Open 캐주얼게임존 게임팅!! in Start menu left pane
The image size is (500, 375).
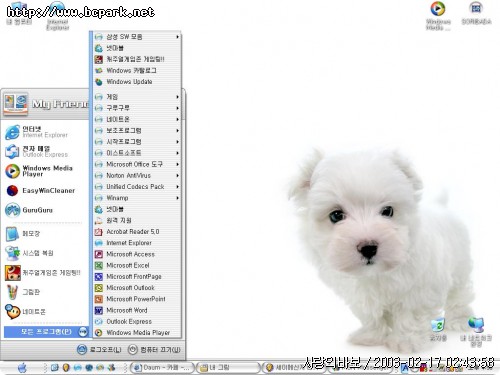coord(45,273)
